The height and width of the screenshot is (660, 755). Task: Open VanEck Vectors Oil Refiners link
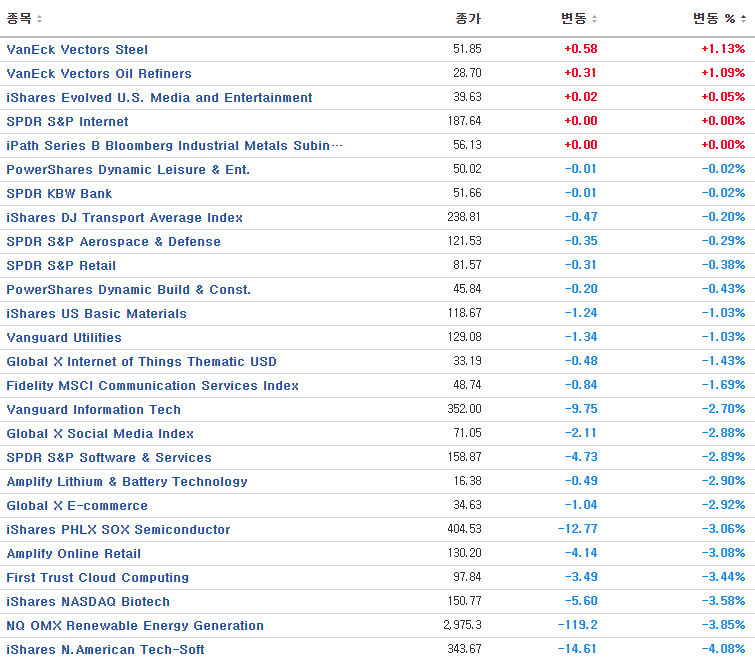tap(99, 74)
